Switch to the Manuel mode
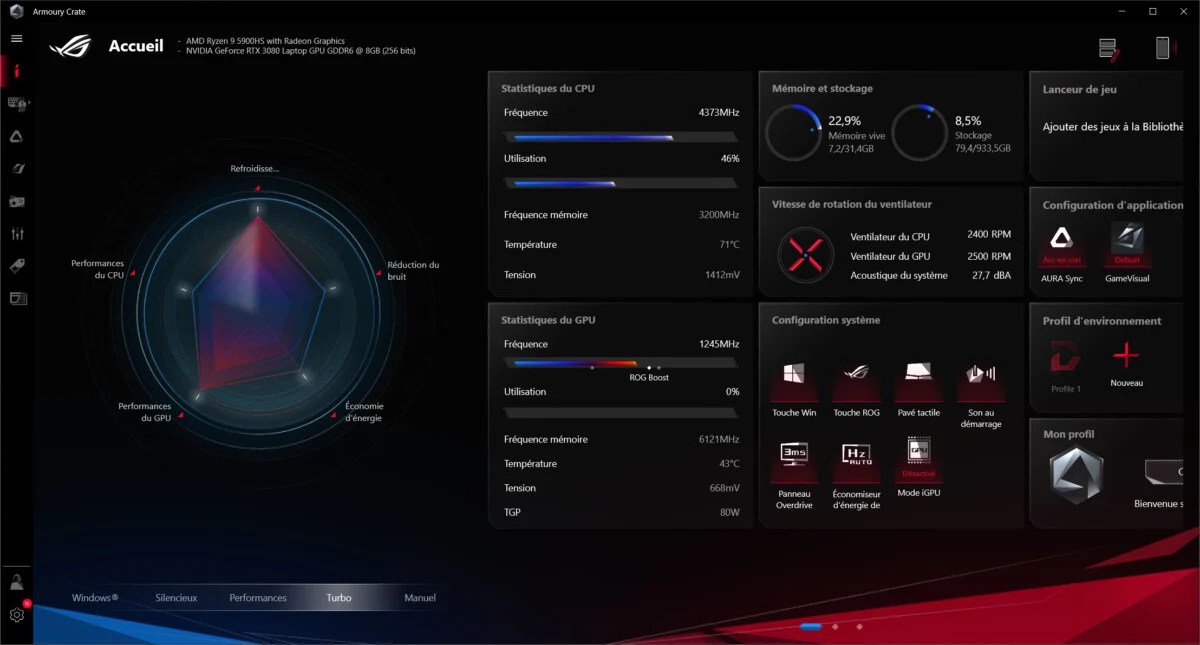The height and width of the screenshot is (645, 1200). click(x=420, y=598)
